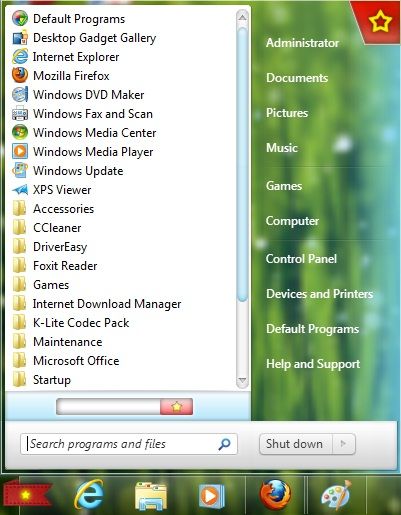Launch Windows Media Player from the list
Viewport: 401px width, 515px height.
click(83, 152)
